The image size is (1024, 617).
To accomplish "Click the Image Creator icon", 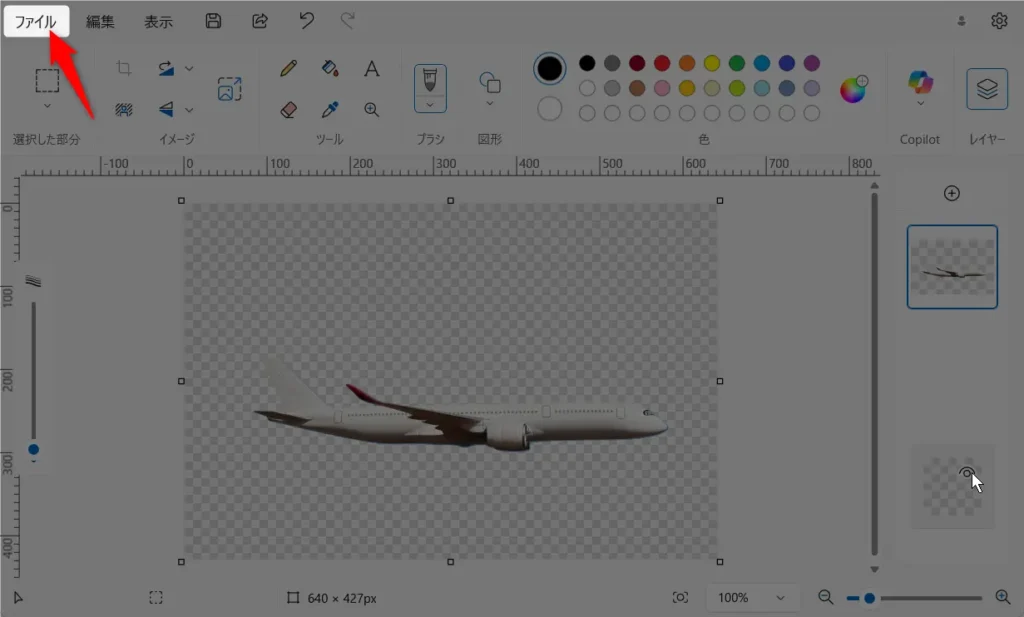I will 229,89.
